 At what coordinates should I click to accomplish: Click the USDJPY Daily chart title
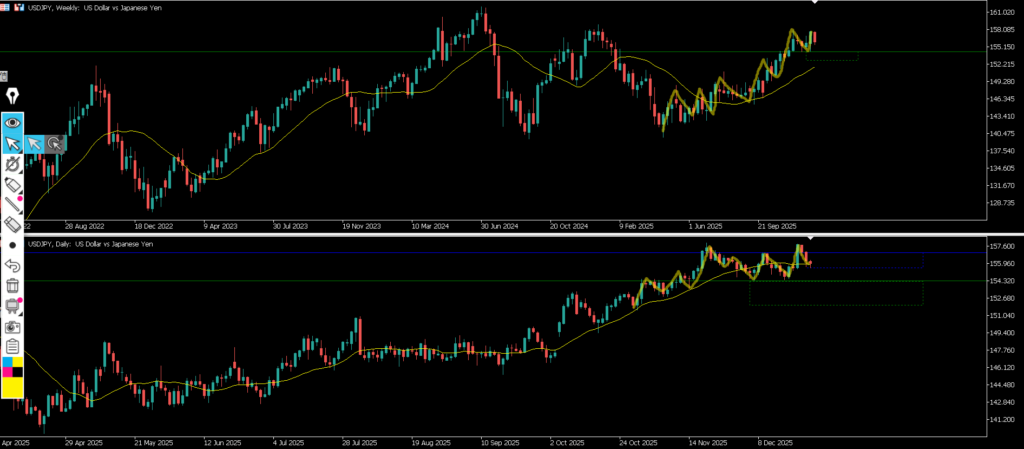90,244
